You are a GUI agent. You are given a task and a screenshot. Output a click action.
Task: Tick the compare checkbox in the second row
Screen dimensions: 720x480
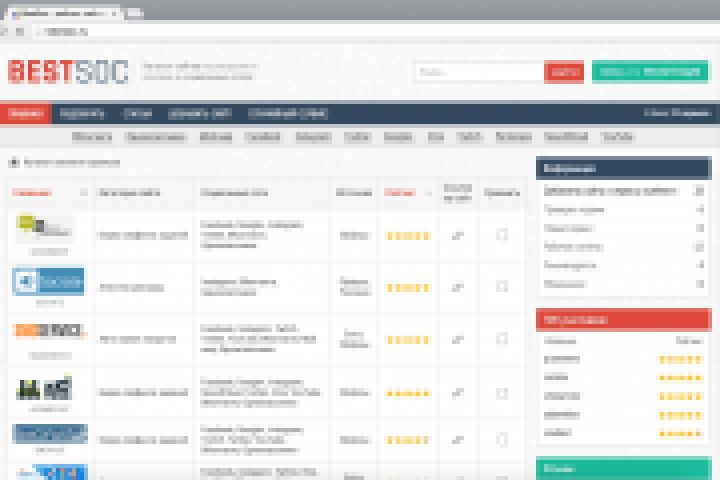click(x=502, y=287)
